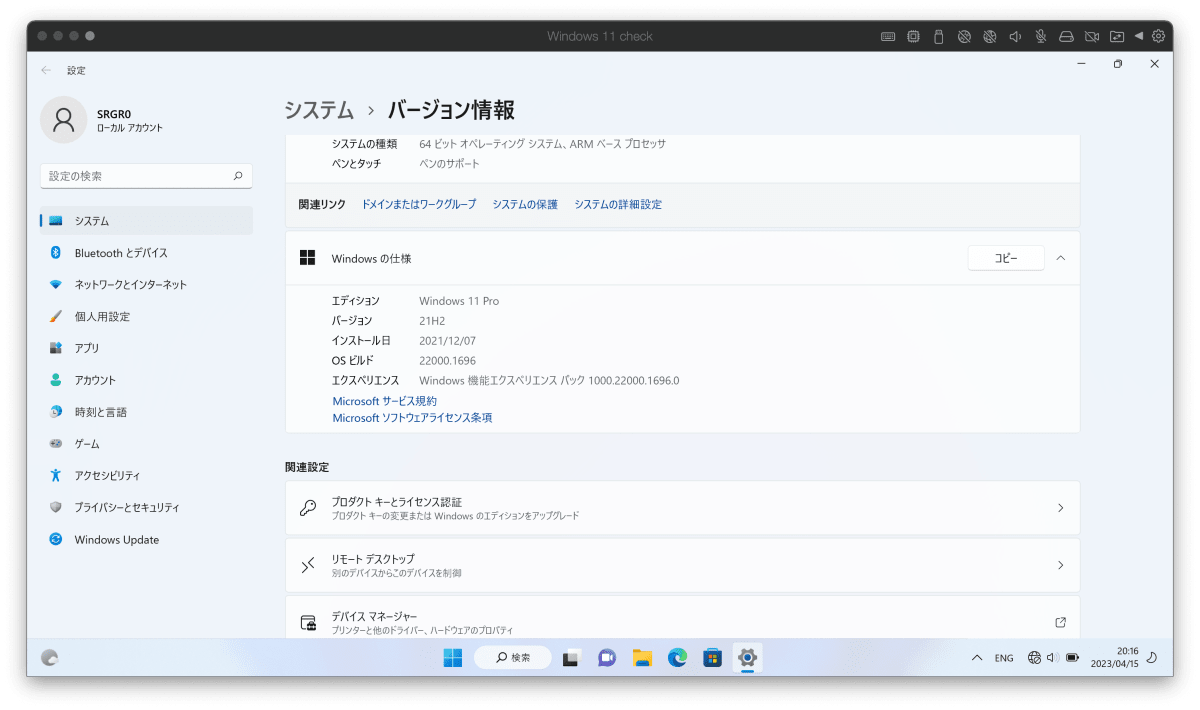Click the コピー button
The width and height of the screenshot is (1200, 710).
click(1006, 258)
